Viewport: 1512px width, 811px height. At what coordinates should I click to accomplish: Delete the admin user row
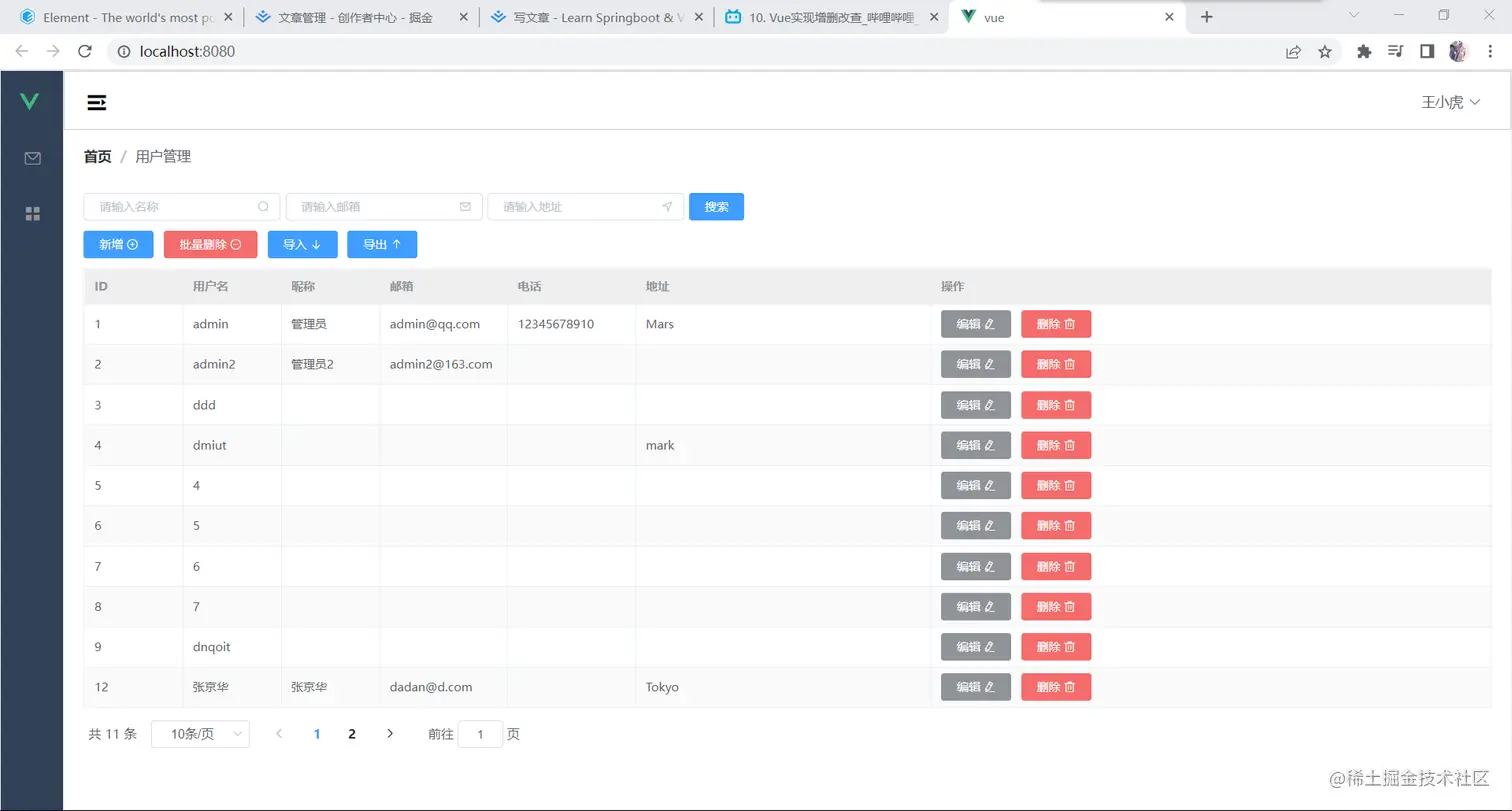point(1056,324)
